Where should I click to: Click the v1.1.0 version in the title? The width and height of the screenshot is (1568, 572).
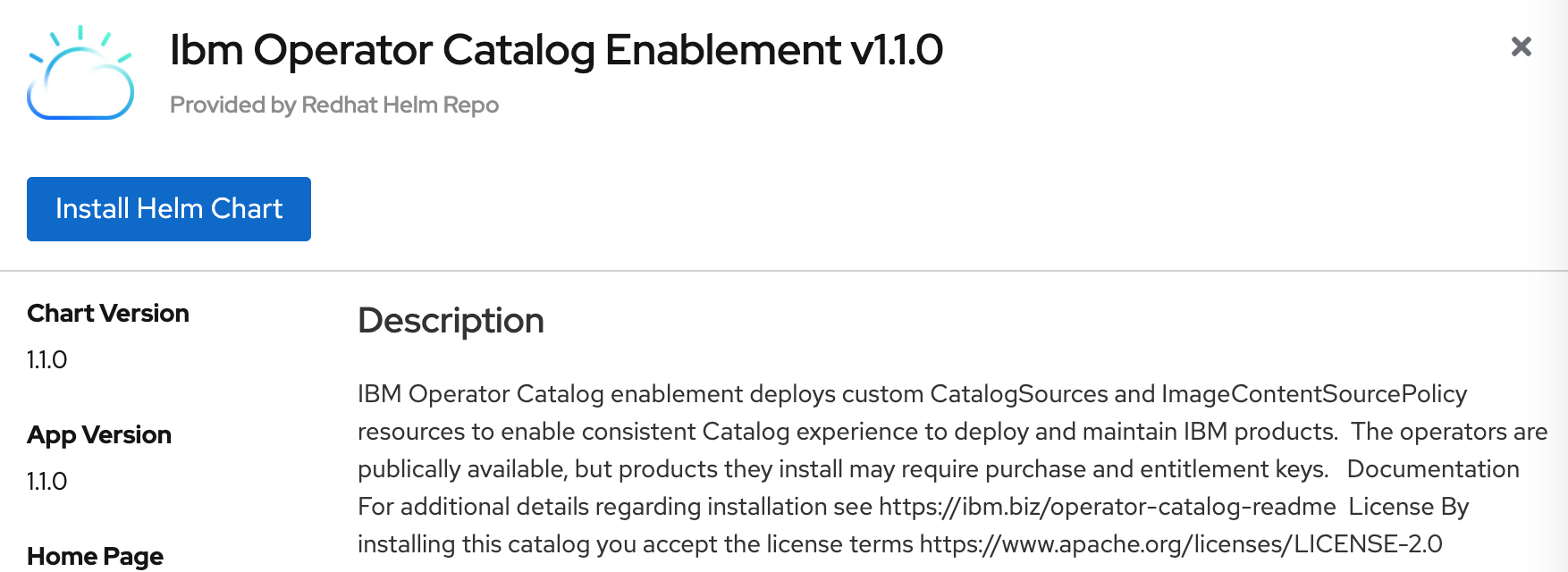click(897, 50)
